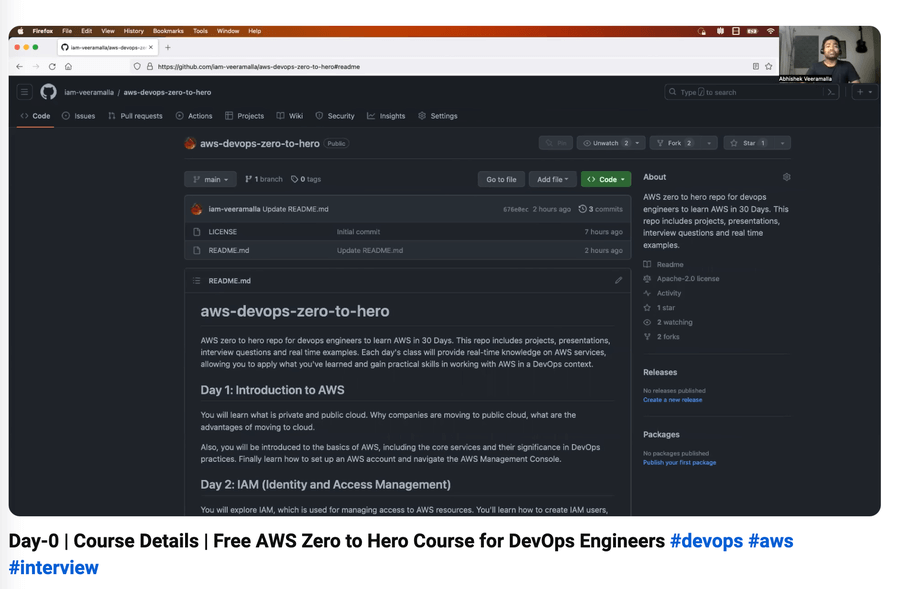This screenshot has height=589, width=900.
Task: Expand the Unwatch dropdown arrow
Action: click(x=638, y=143)
